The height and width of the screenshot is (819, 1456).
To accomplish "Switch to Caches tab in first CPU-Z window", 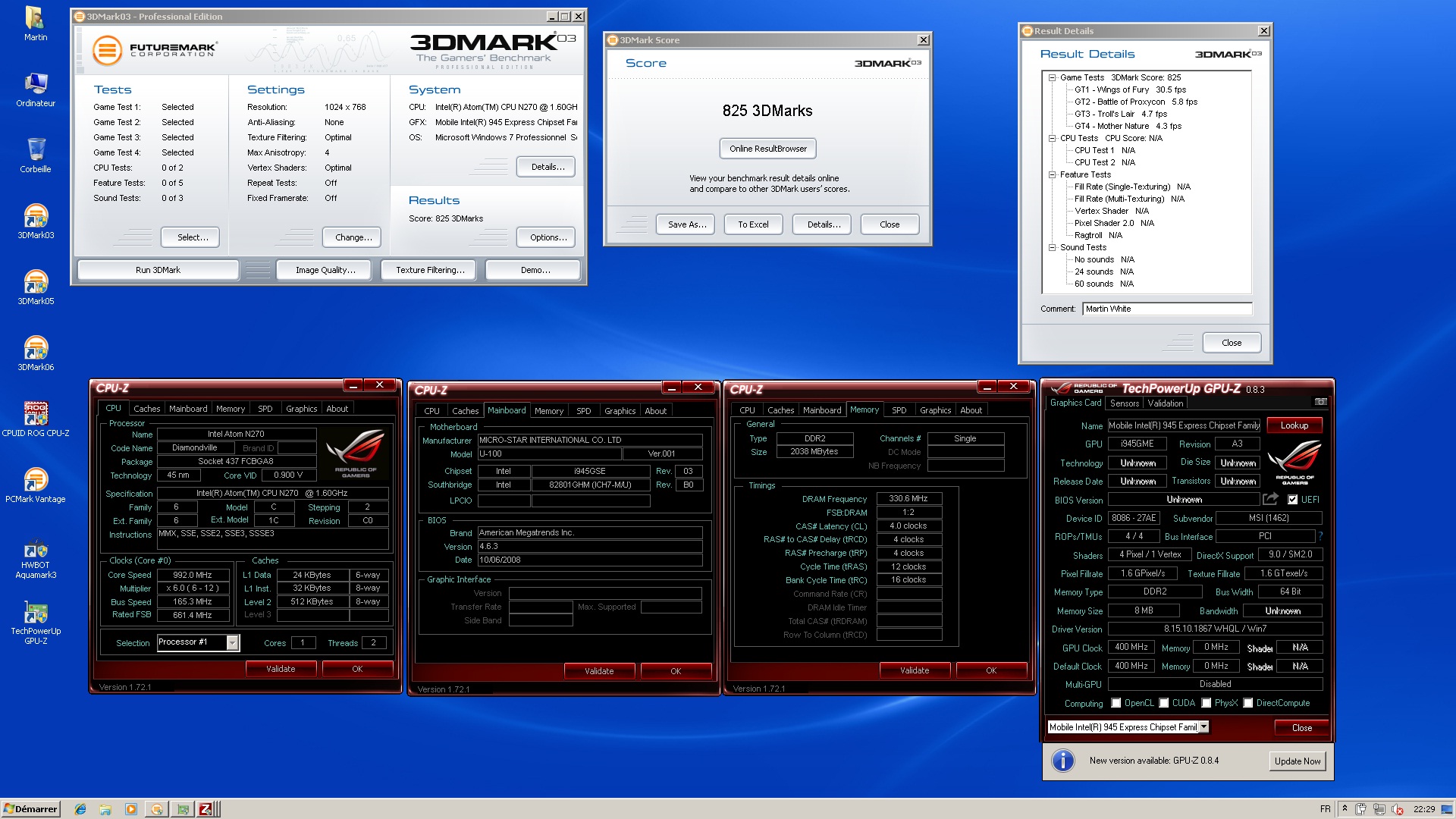I will (x=146, y=408).
